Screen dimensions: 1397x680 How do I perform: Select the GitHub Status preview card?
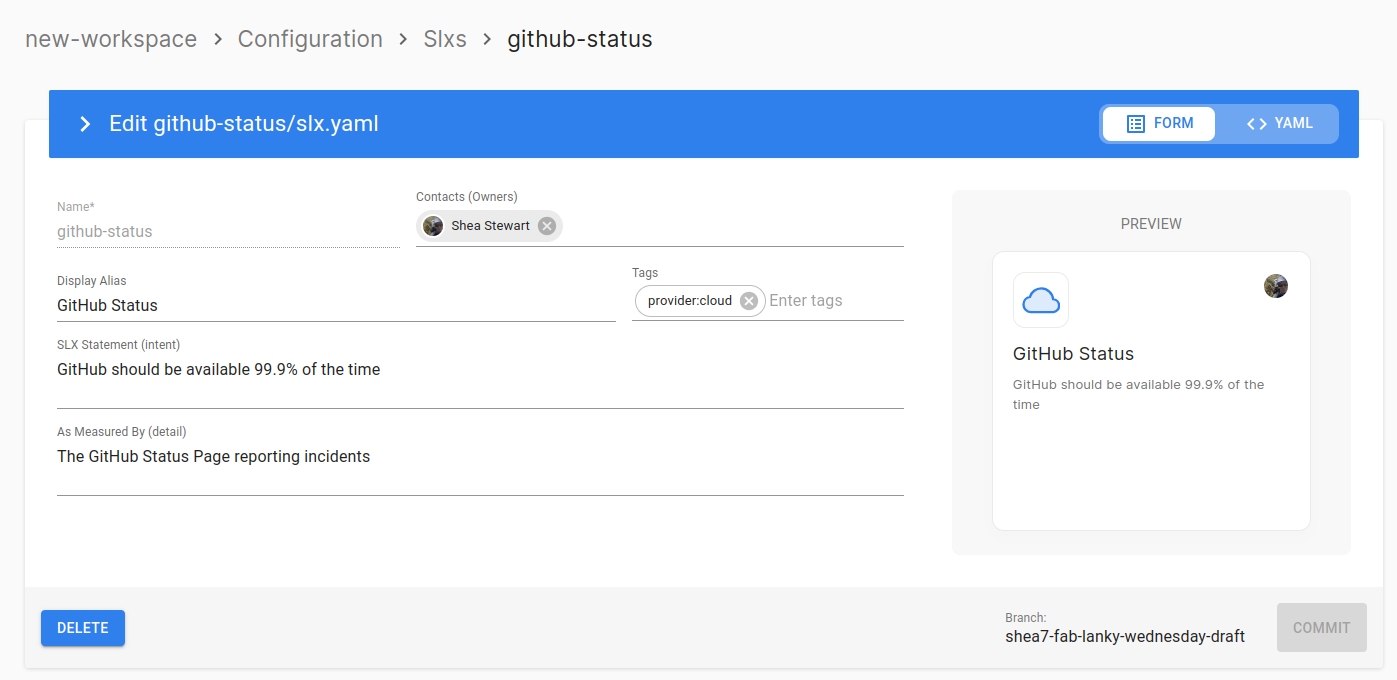click(x=1150, y=390)
